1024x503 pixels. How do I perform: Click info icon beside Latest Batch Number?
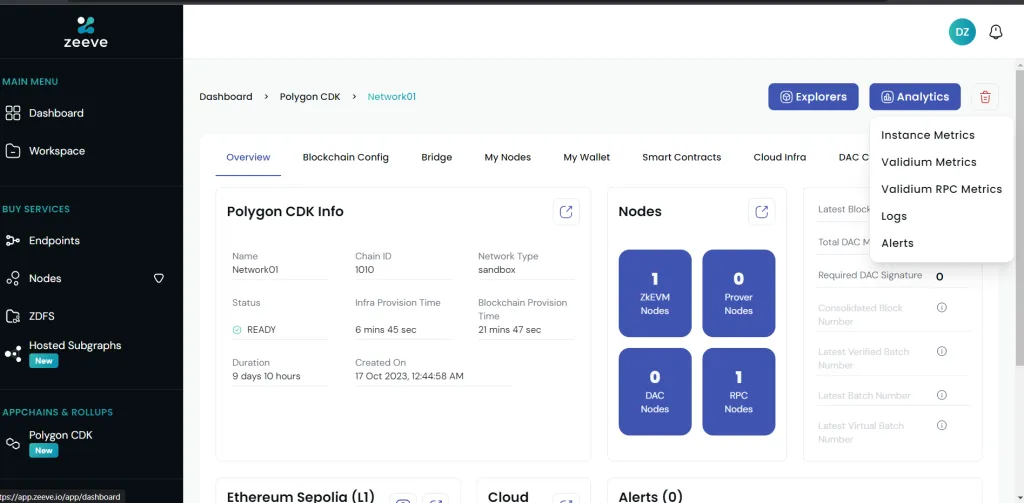pos(941,396)
